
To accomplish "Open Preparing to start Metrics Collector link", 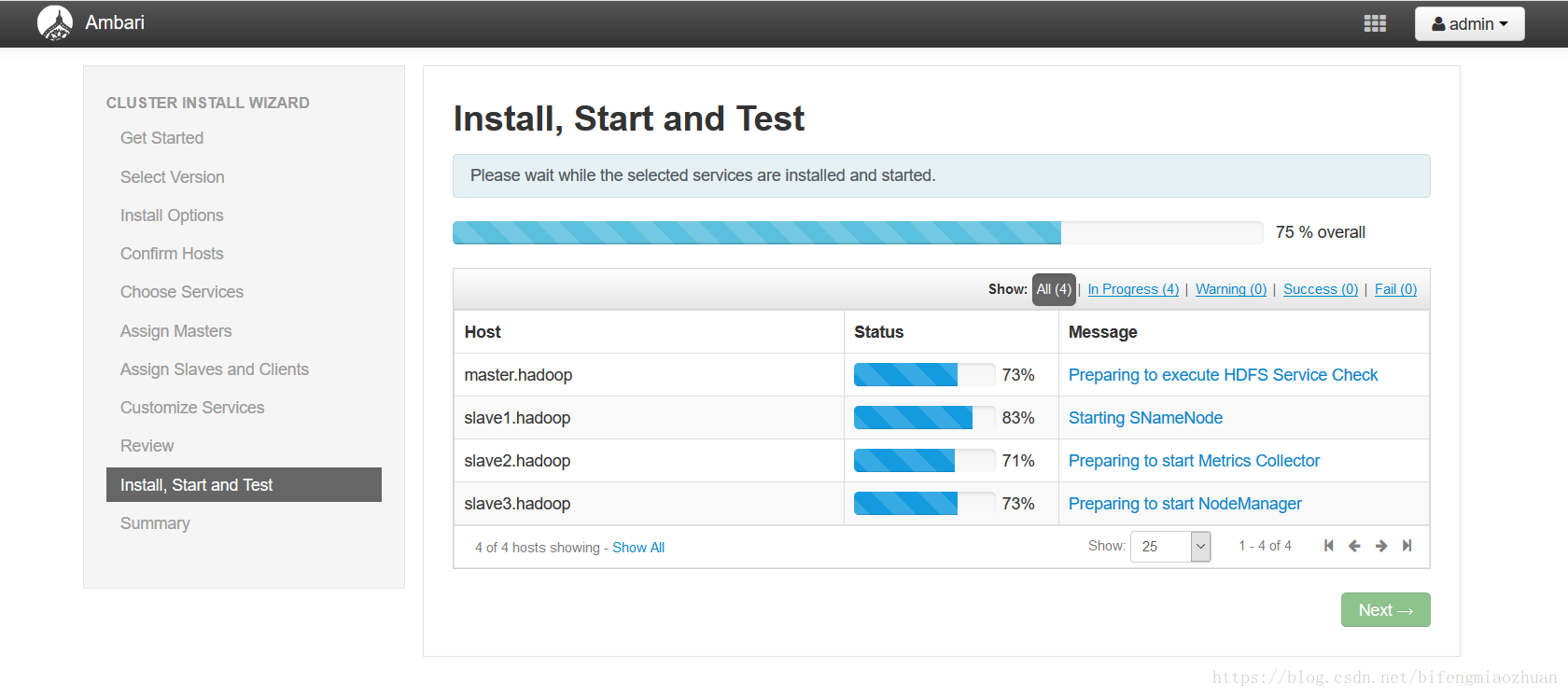I will click(x=1194, y=461).
